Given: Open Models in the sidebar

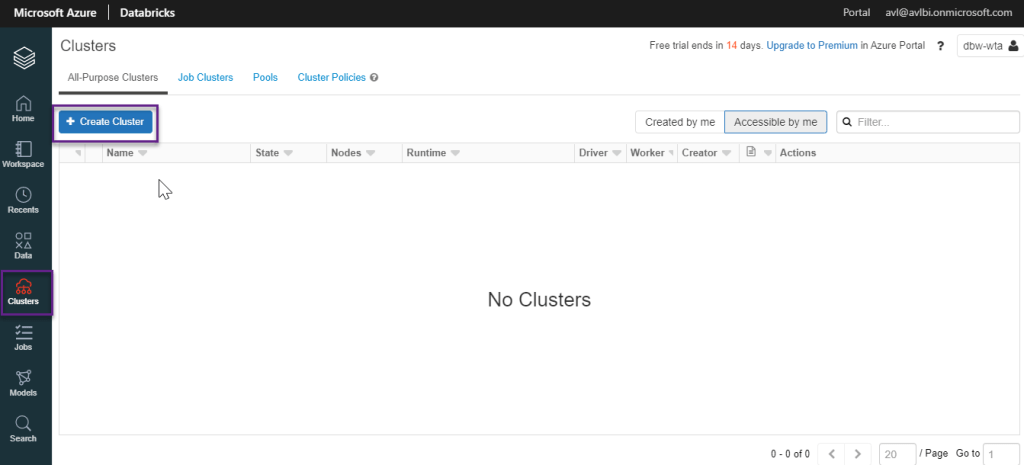Looking at the screenshot, I should click(x=23, y=382).
